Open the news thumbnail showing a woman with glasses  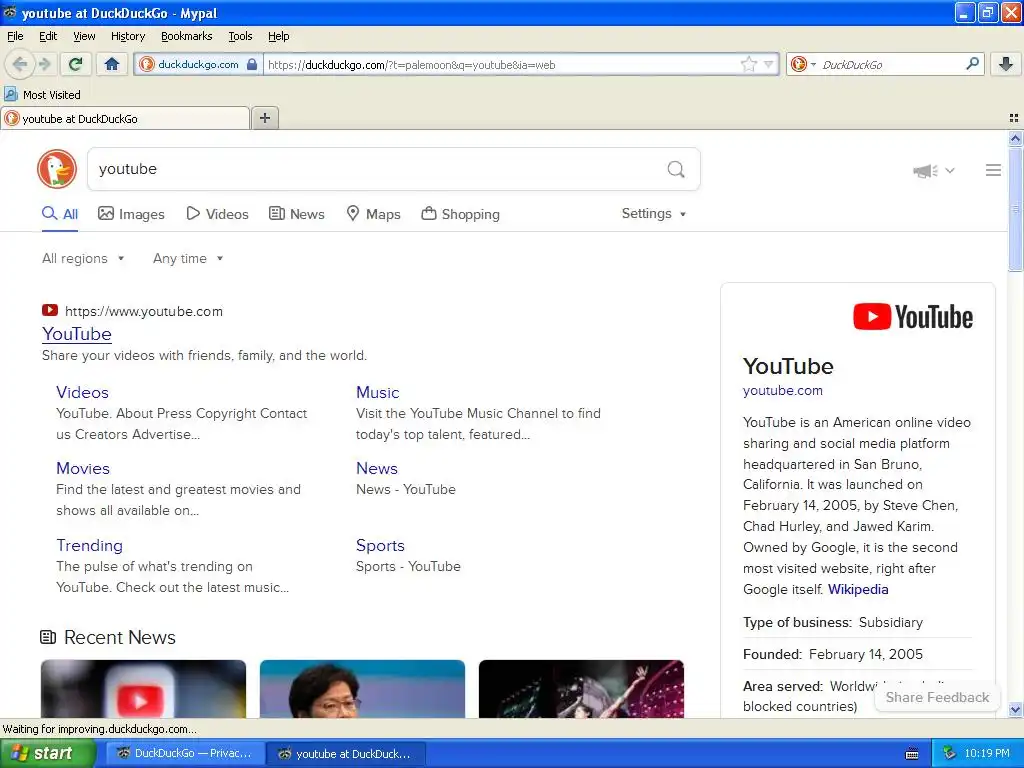[362, 689]
